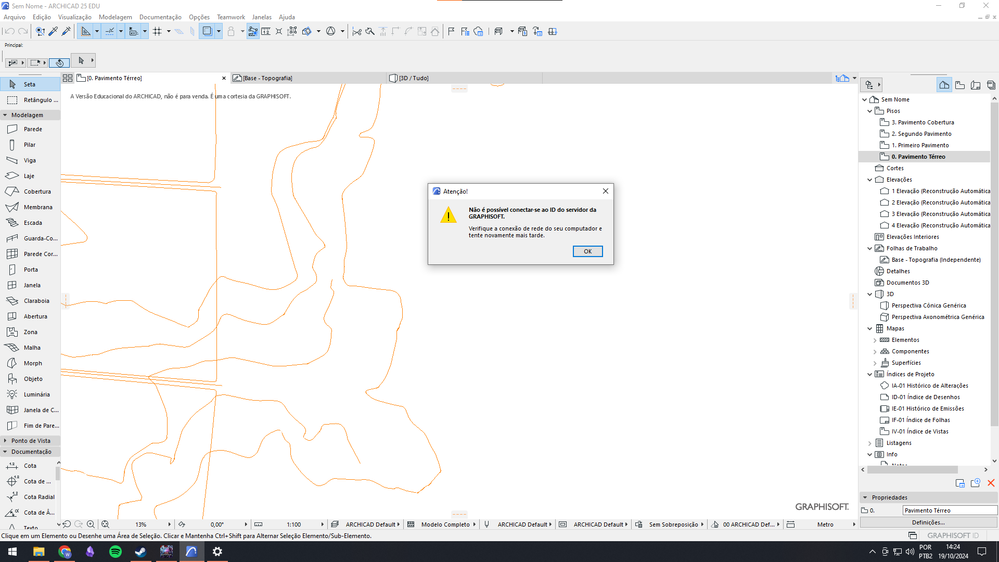
Task: Click the Definições... button
Action: [x=928, y=522]
